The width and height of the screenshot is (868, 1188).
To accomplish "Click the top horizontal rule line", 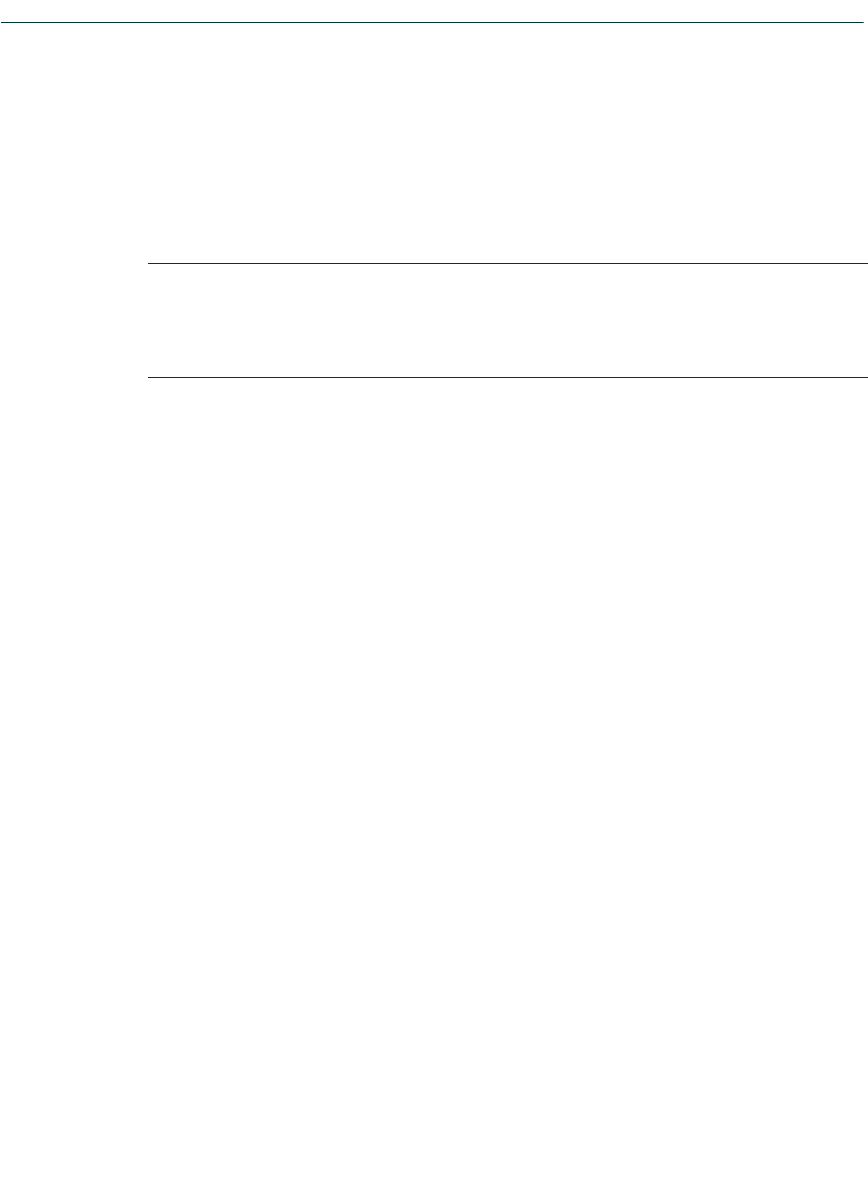I will (432, 23).
